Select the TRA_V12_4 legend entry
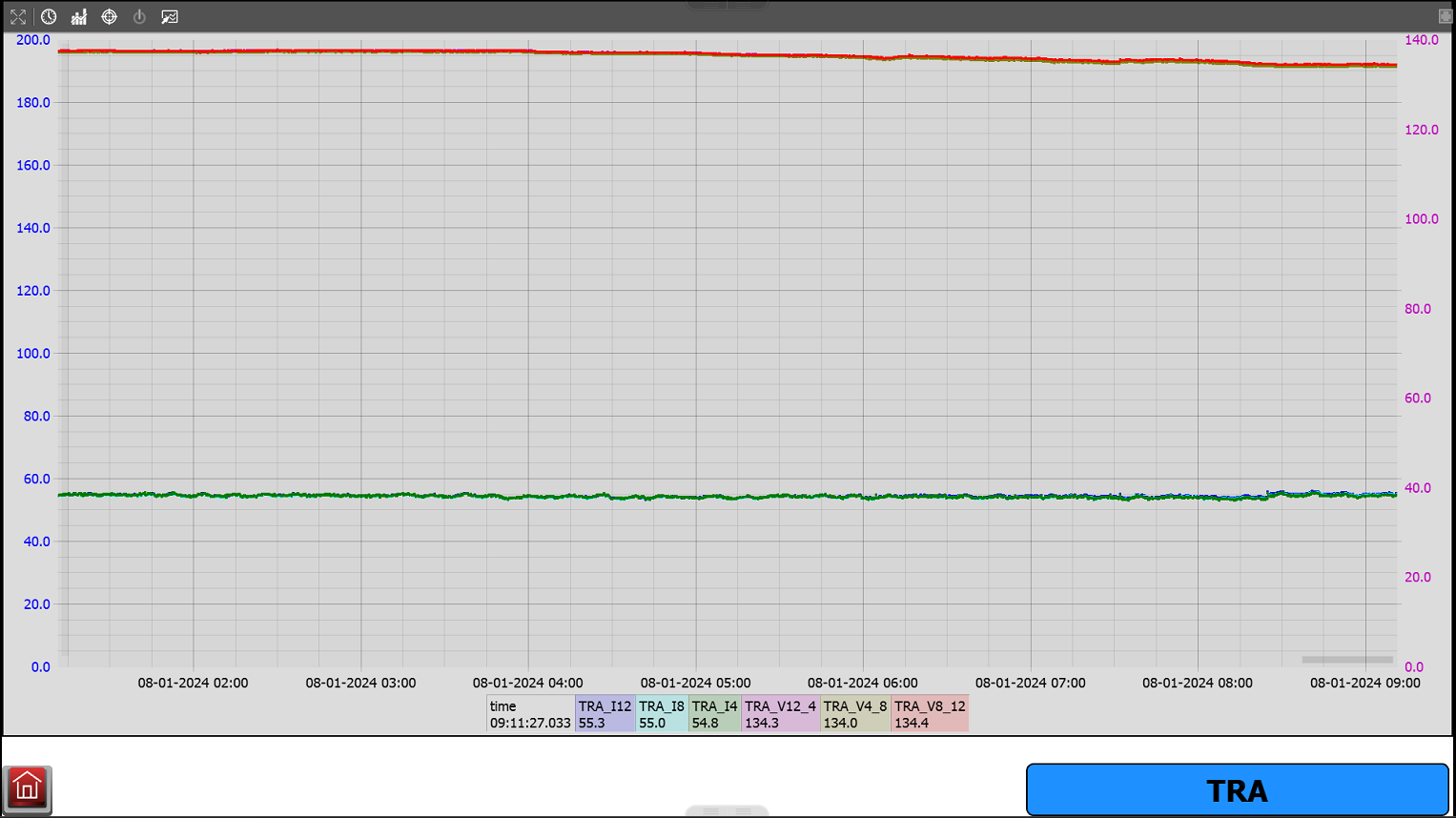Viewport: 1456px width, 818px height. pyautogui.click(x=780, y=714)
